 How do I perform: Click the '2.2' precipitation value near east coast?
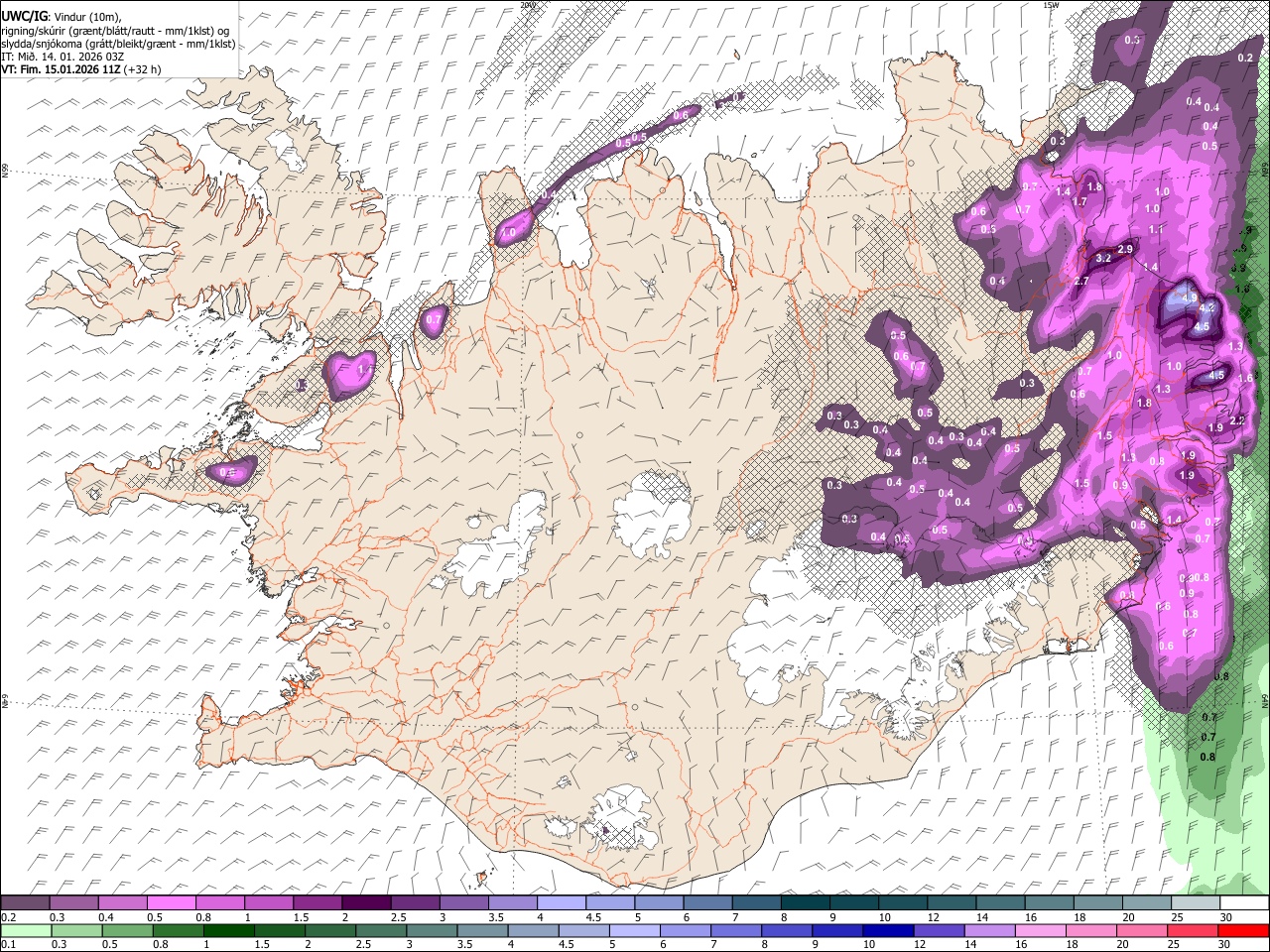click(1236, 420)
